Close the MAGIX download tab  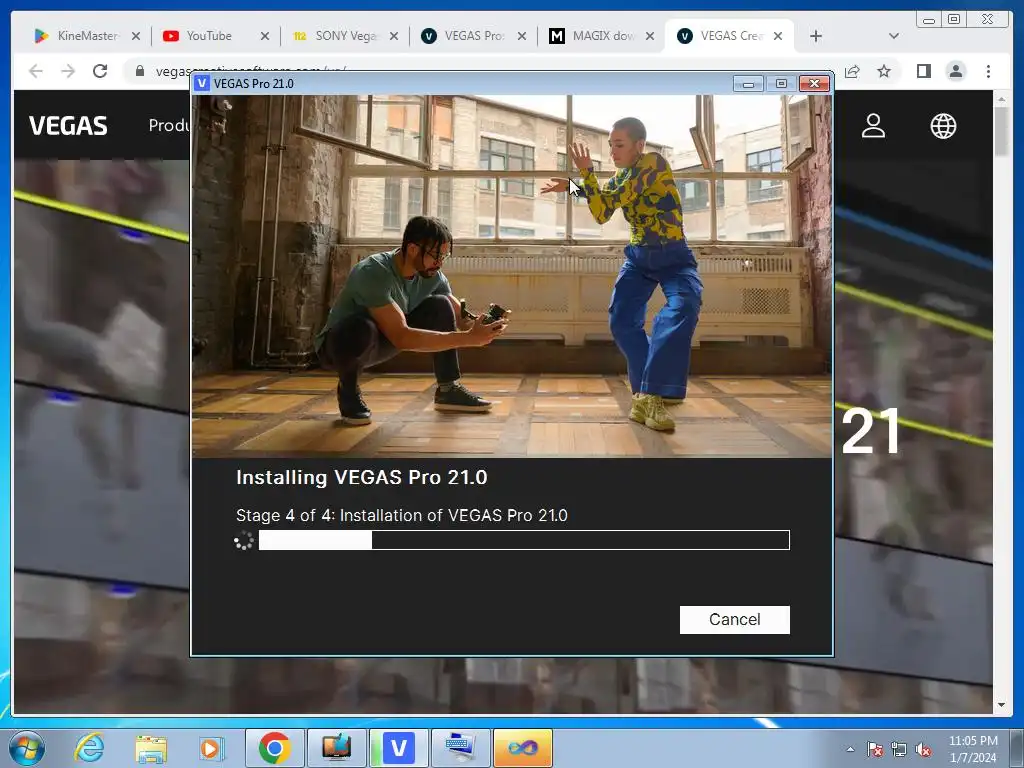coord(650,36)
